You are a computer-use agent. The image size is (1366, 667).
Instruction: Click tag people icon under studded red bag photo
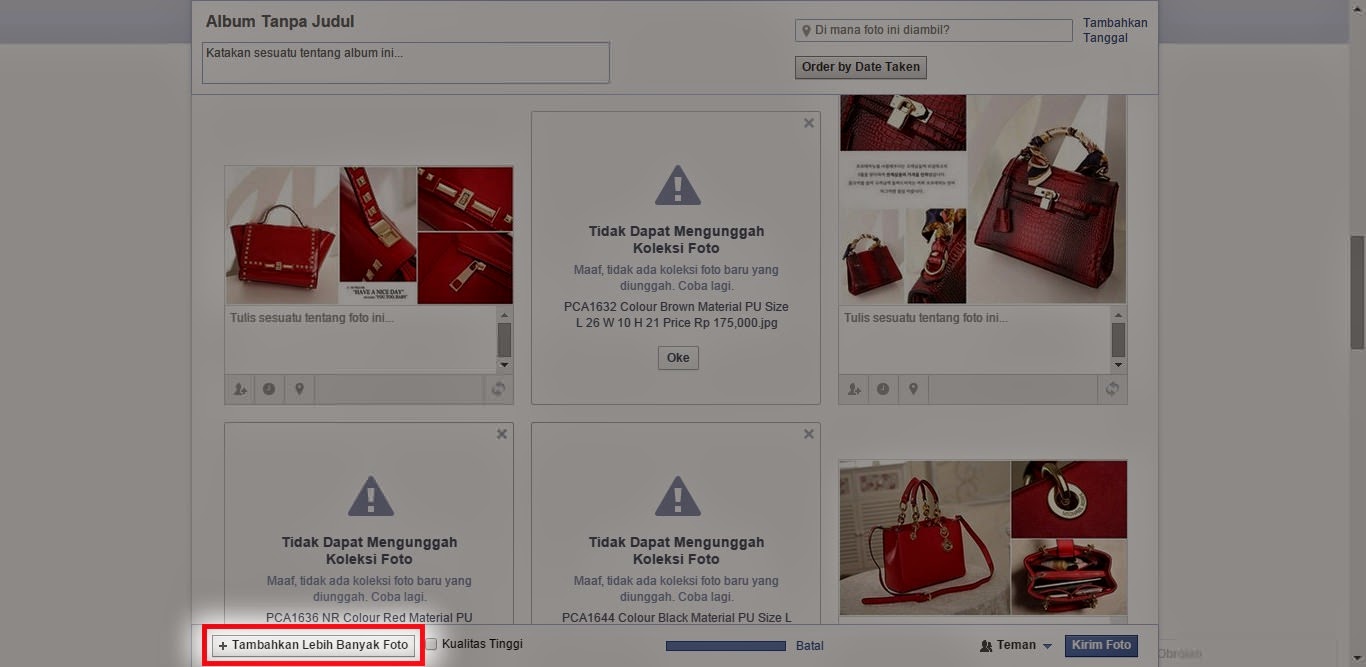point(240,389)
